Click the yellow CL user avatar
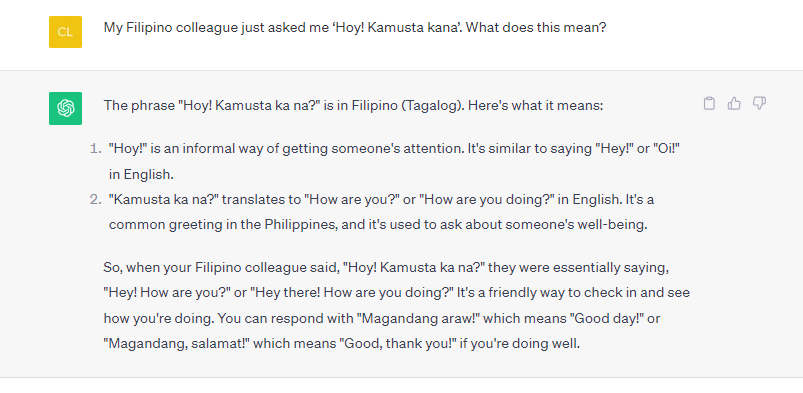The width and height of the screenshot is (803, 393). (65, 32)
